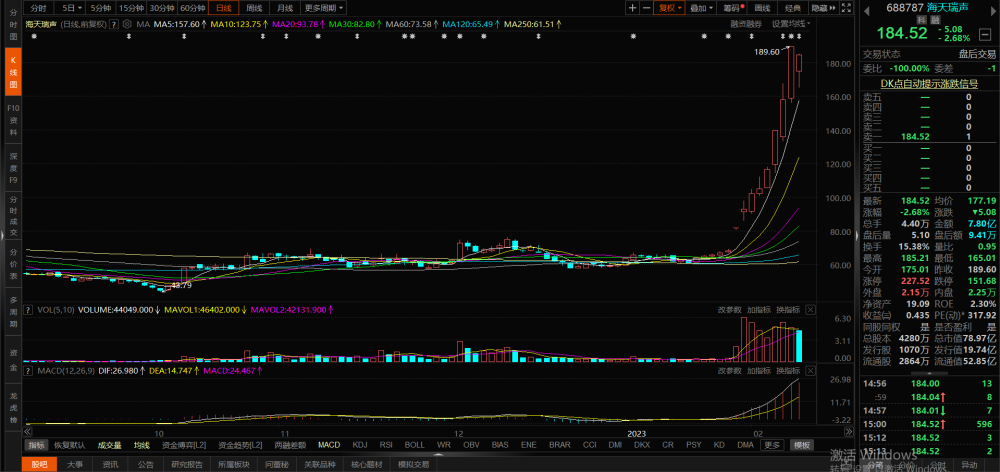The height and width of the screenshot is (472, 1000).
Task: Switch to 核心题材 bottom tab
Action: pos(368,464)
